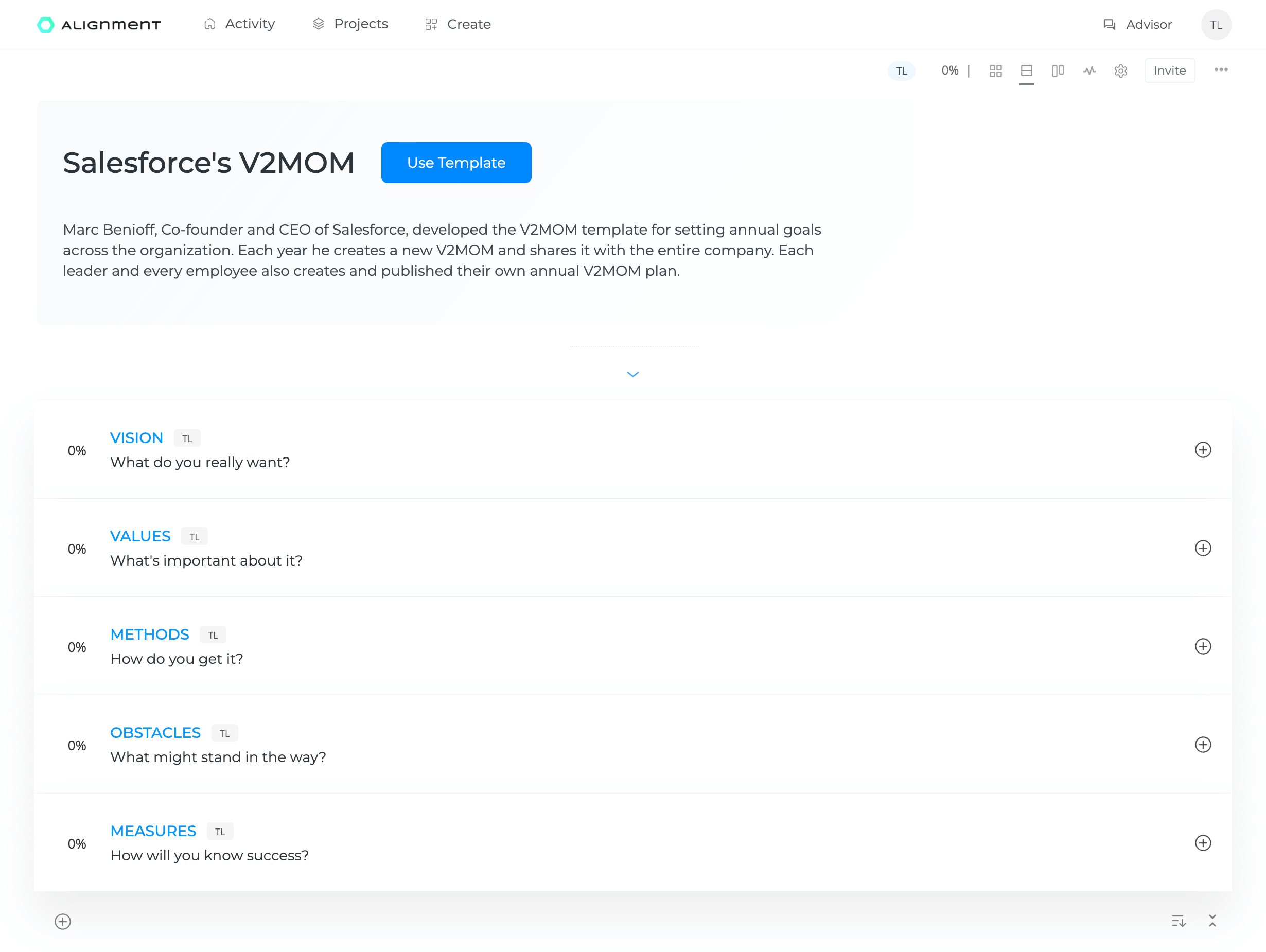
Task: Click 'How will you know success?' text
Action: coord(209,855)
